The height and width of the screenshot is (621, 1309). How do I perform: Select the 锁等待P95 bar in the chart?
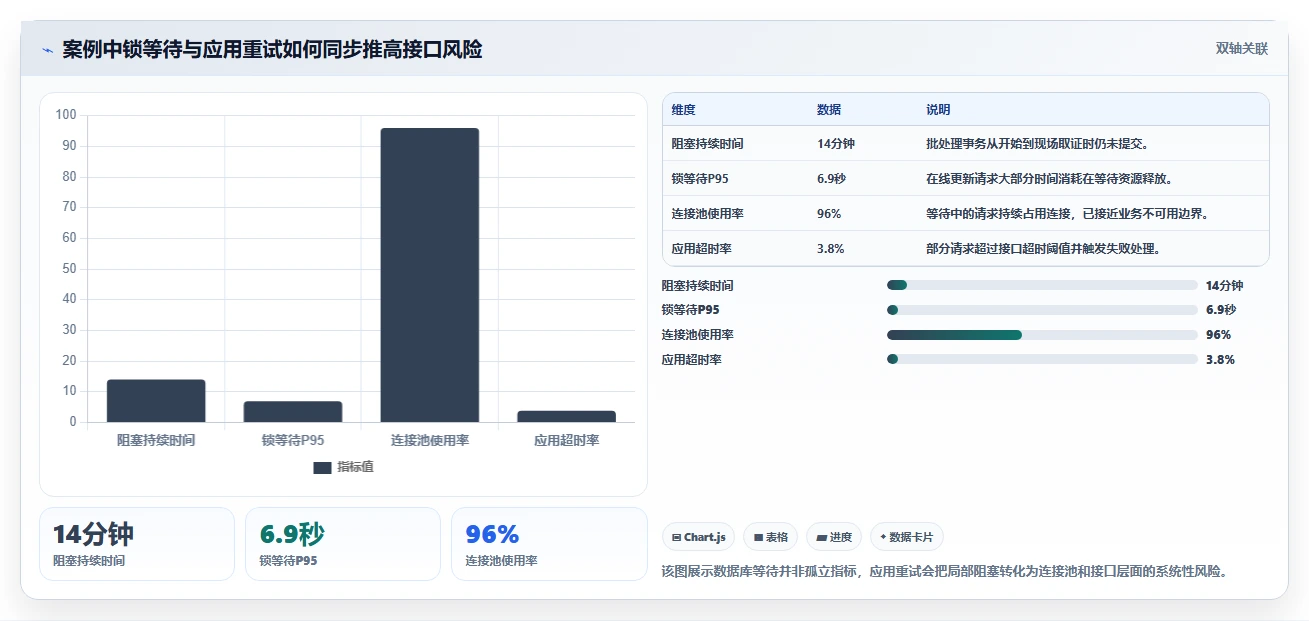[x=293, y=412]
